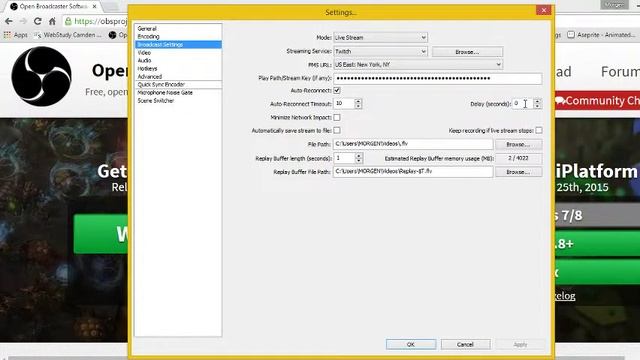Click the File Path text field
The image size is (640, 360).
(413, 144)
